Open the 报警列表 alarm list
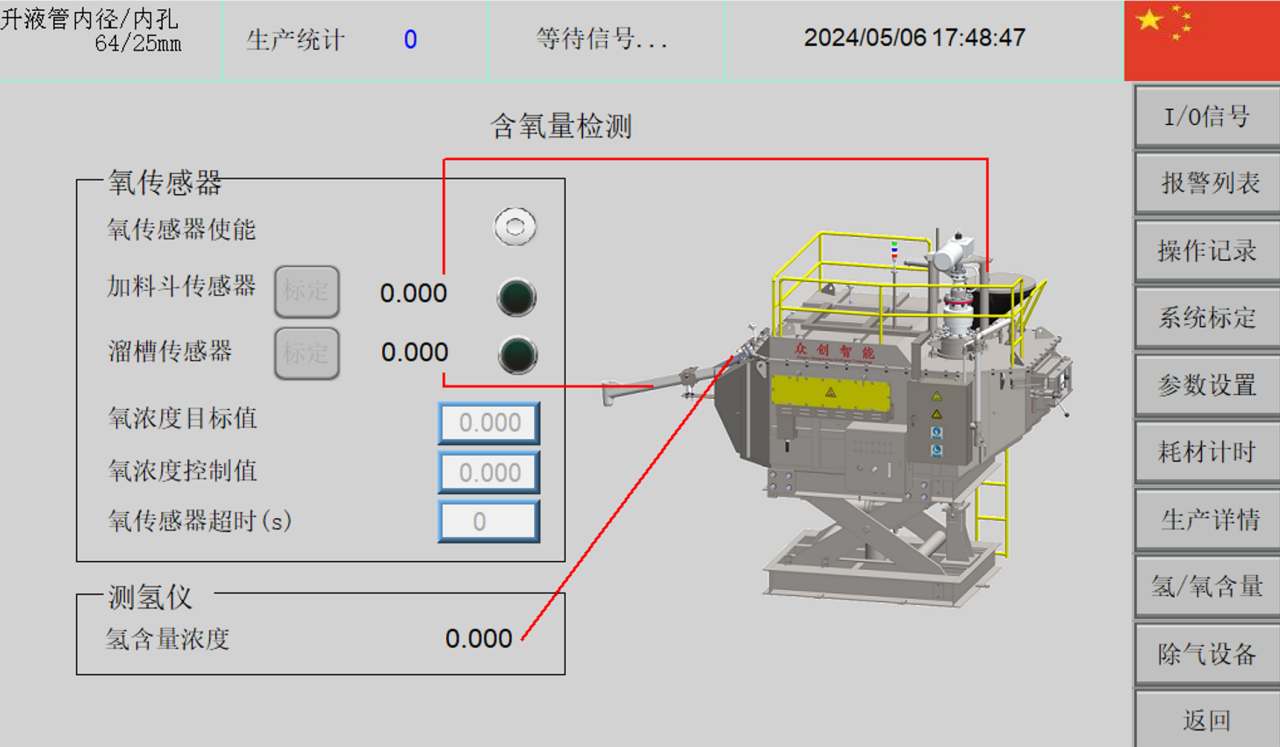The height and width of the screenshot is (747, 1280). coord(1207,184)
